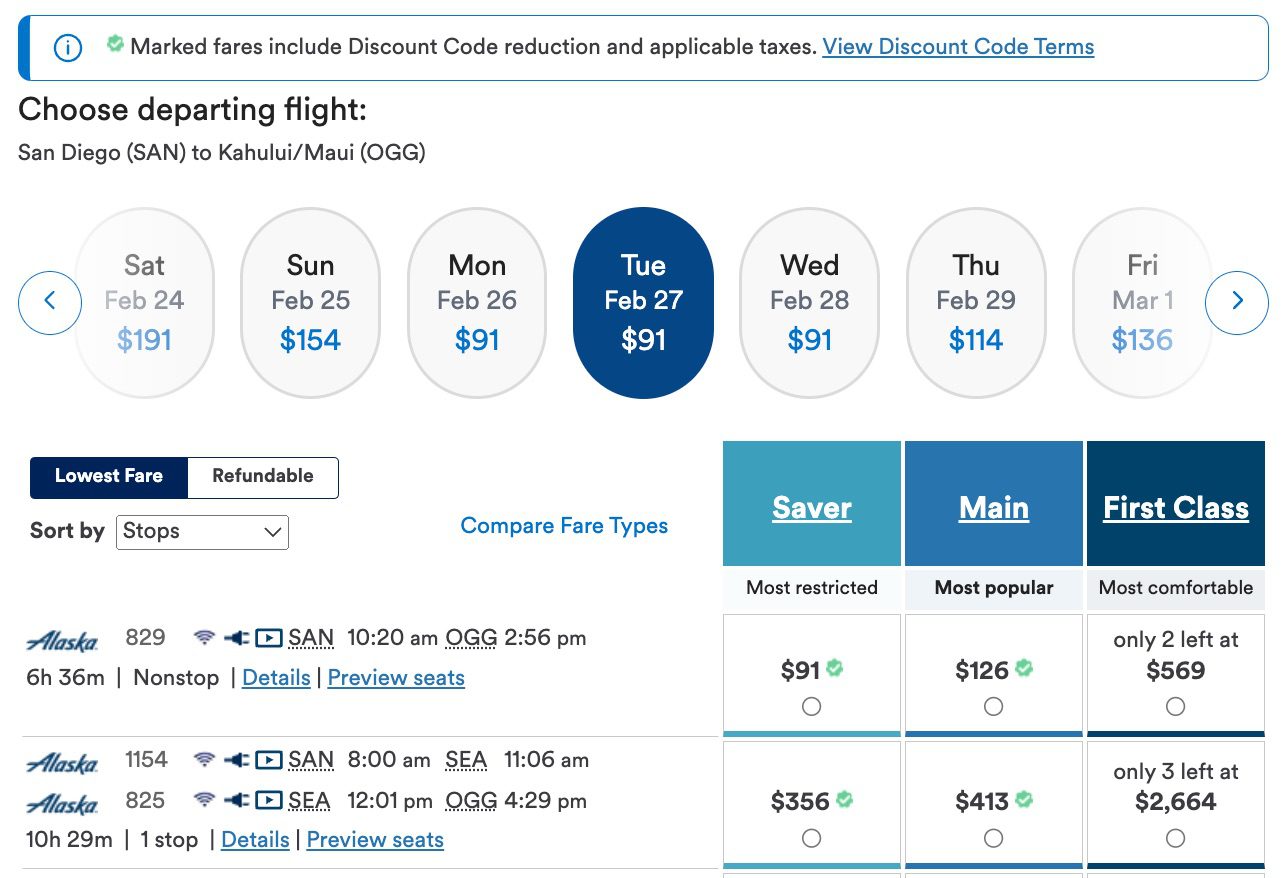Viewport: 1286px width, 878px height.
Task: Select the Wed Feb 28 date bubble
Action: coord(810,301)
